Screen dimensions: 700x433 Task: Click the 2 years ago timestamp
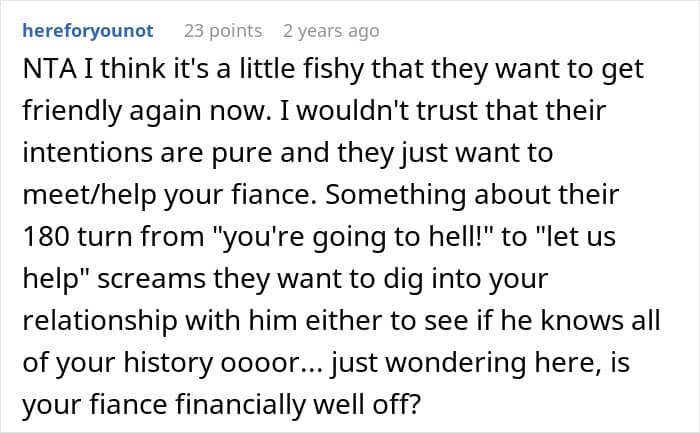coord(331,31)
